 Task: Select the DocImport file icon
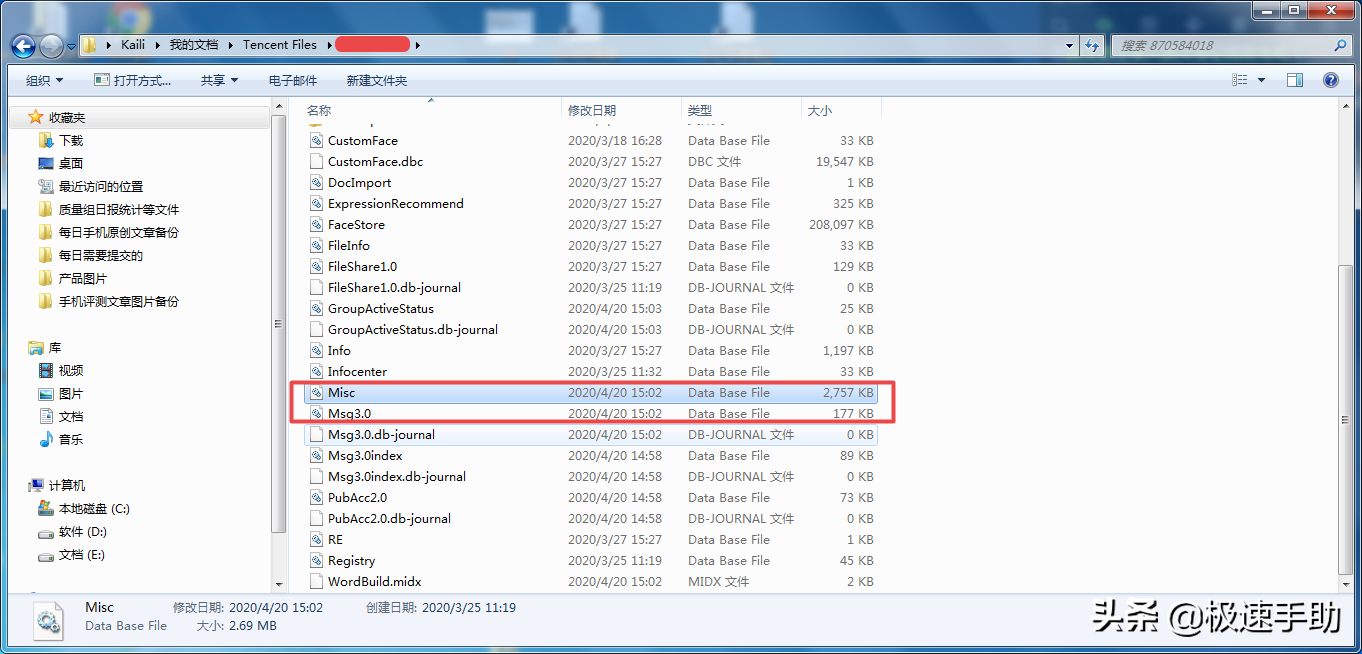316,183
